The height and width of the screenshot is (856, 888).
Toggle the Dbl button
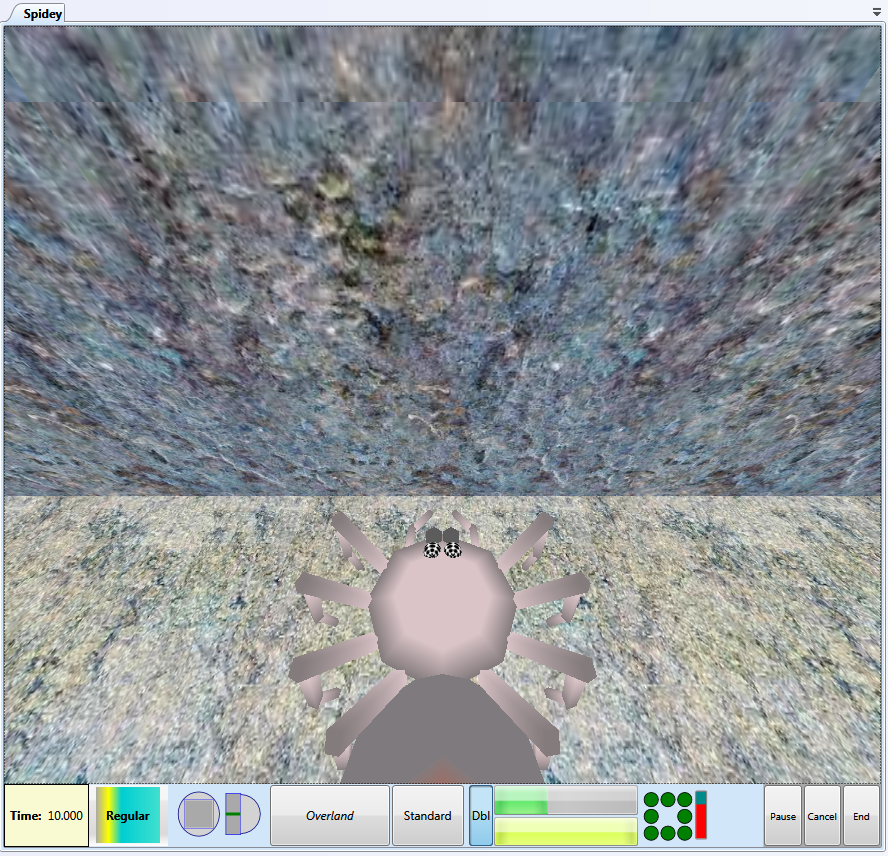tap(481, 816)
